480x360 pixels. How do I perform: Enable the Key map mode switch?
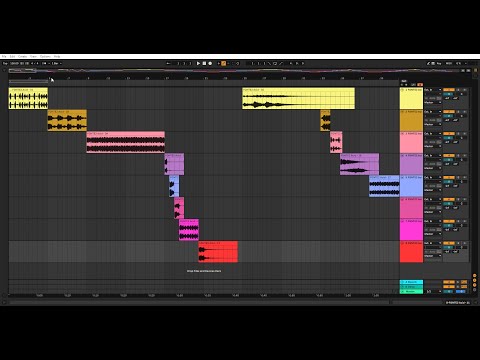coord(439,63)
